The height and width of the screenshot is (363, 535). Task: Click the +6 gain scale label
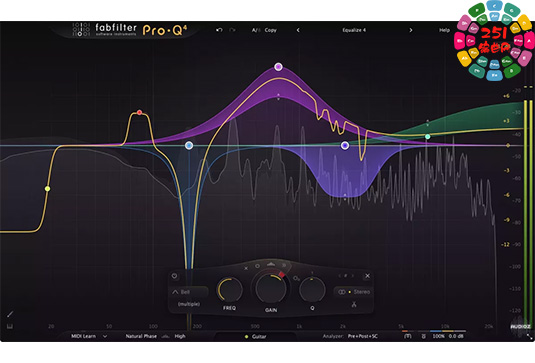pyautogui.click(x=506, y=96)
